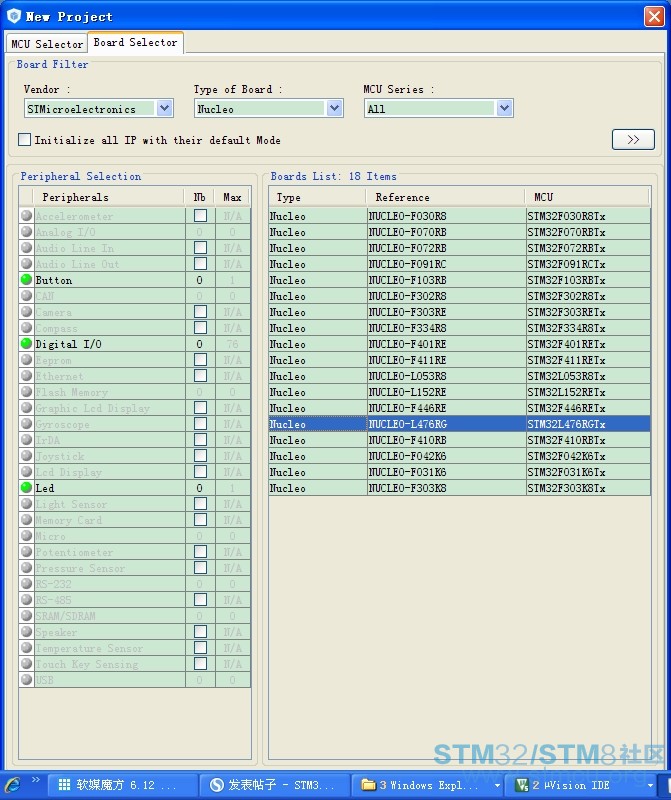Click the Led Nb value cell
671x800 pixels.
pos(200,488)
